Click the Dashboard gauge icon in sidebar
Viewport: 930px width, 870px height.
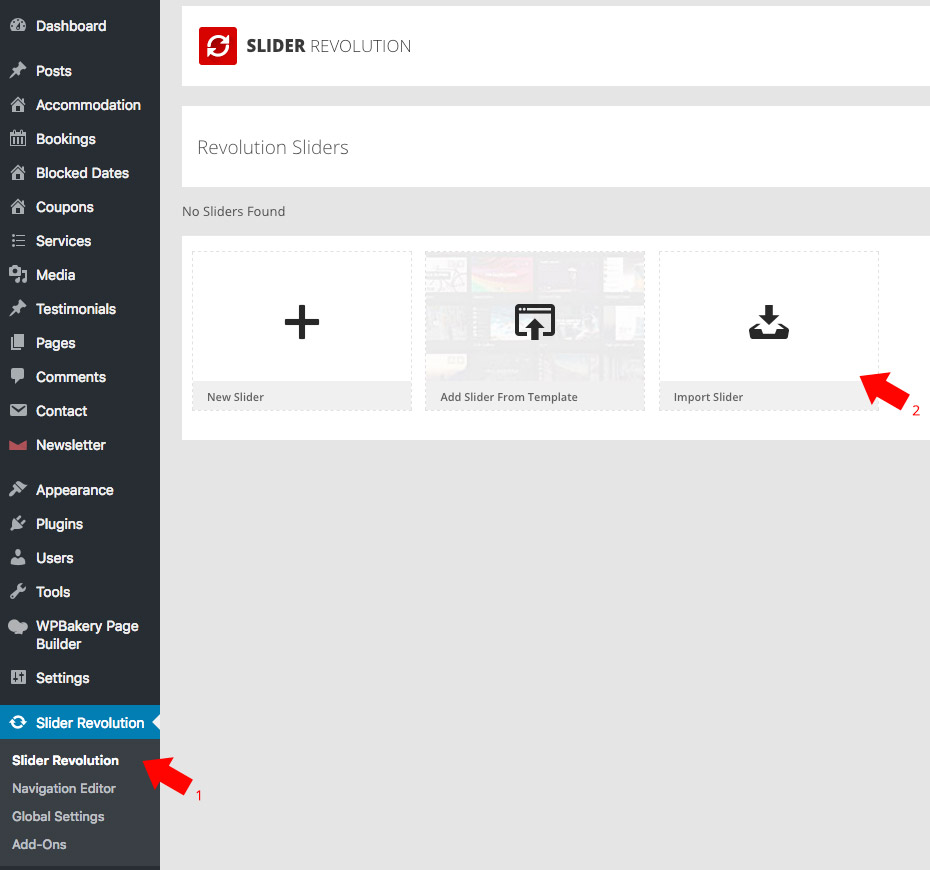tap(18, 26)
